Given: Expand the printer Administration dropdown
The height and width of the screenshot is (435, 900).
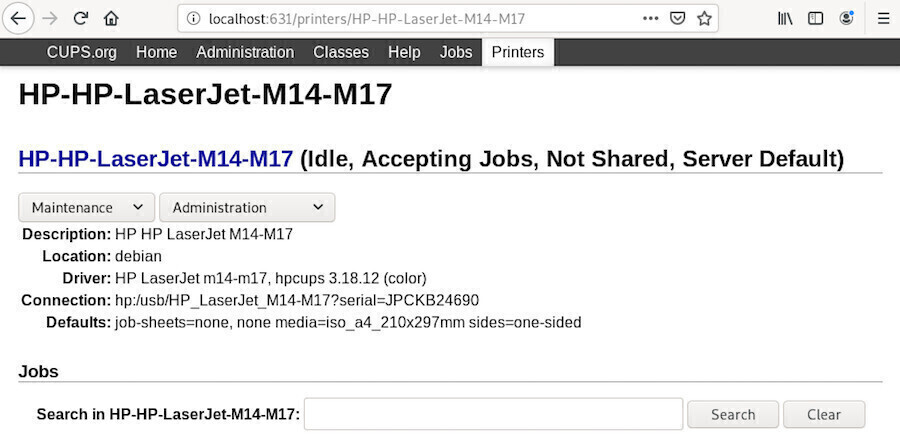Looking at the screenshot, I should pyautogui.click(x=247, y=207).
